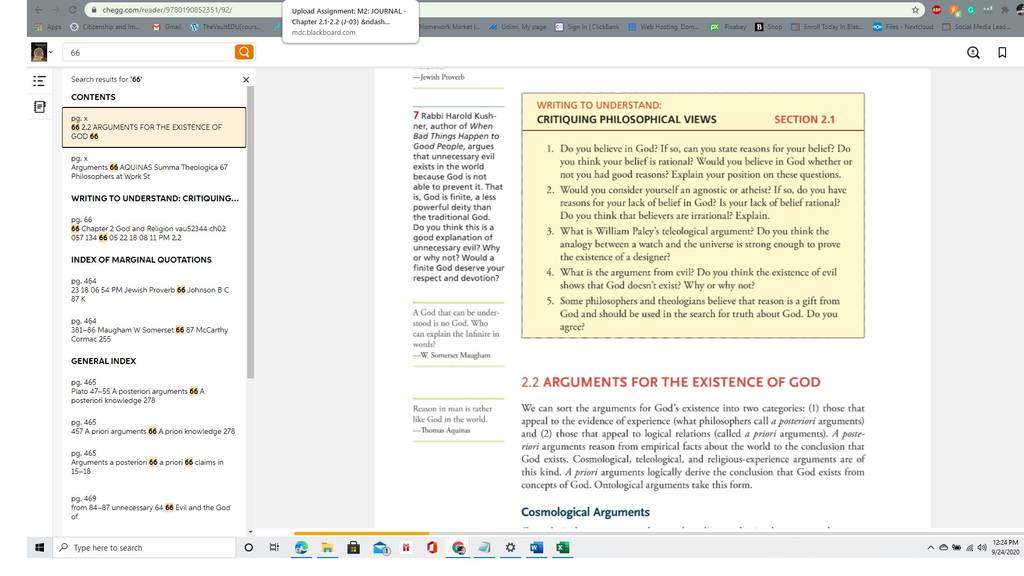
Task: Click the 'SECTION 2.1' label
Action: coord(804,120)
